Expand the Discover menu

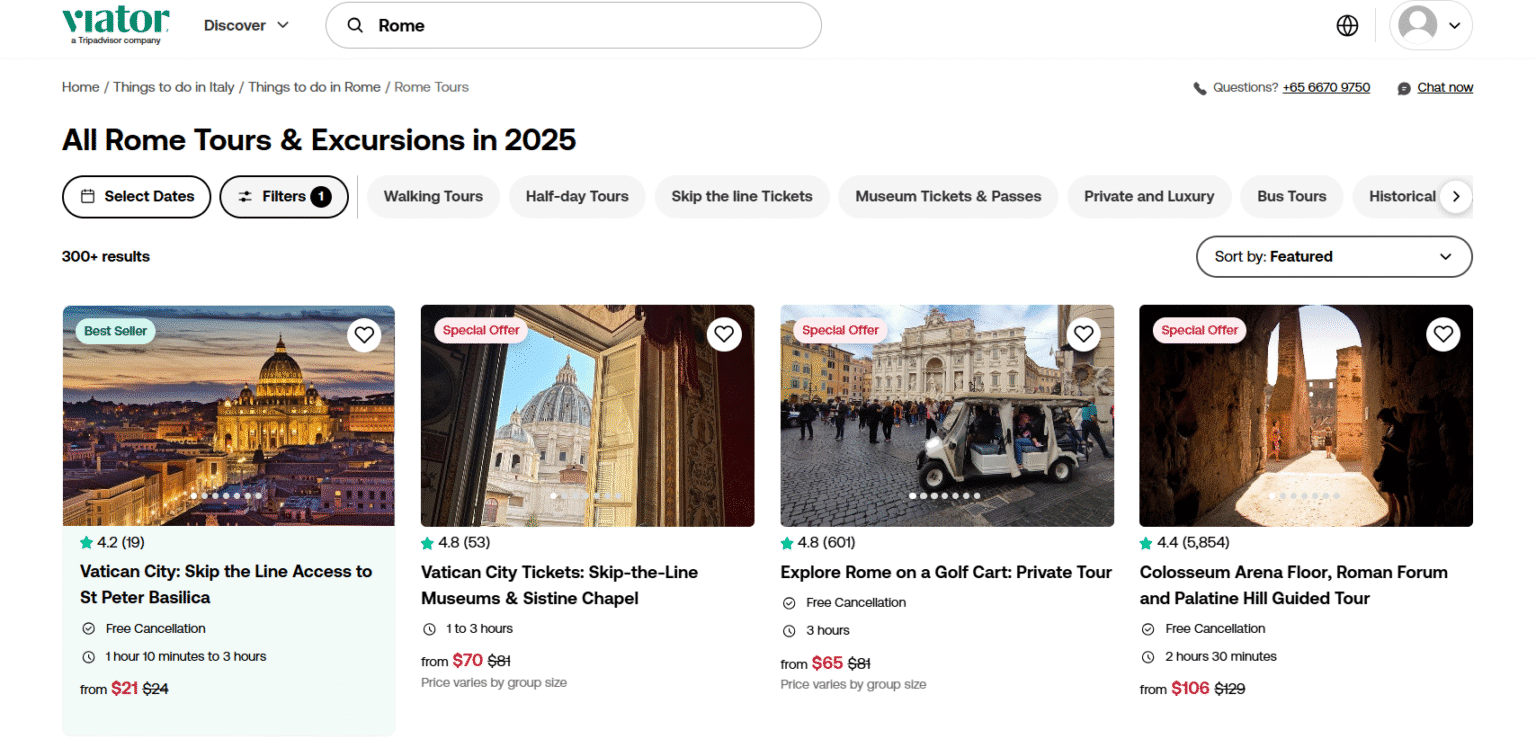pos(245,25)
